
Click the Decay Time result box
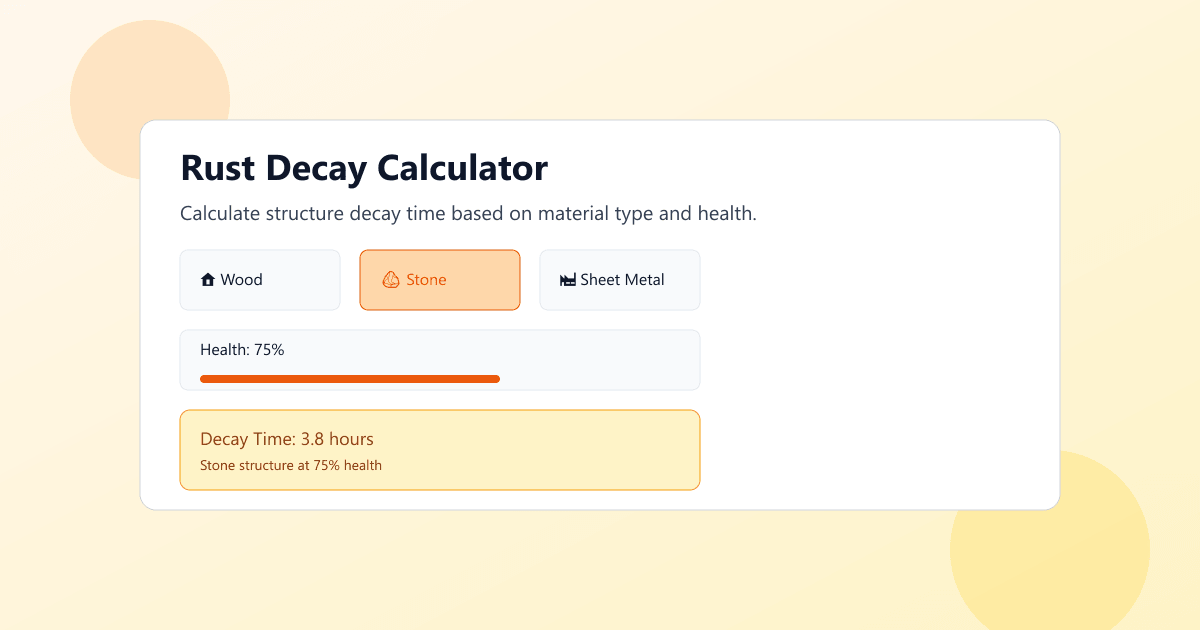(x=440, y=449)
